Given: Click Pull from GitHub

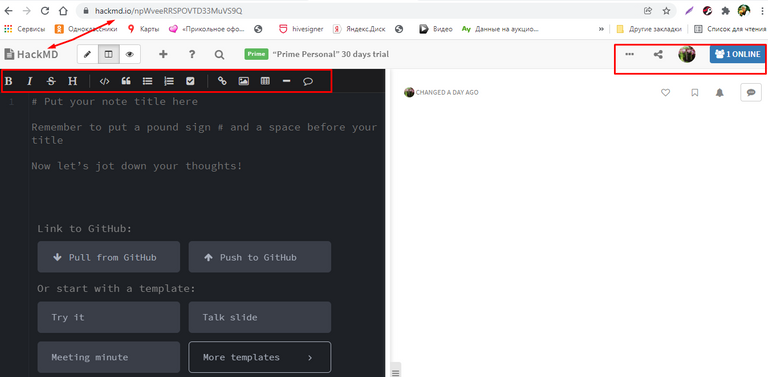Looking at the screenshot, I should click(109, 257).
